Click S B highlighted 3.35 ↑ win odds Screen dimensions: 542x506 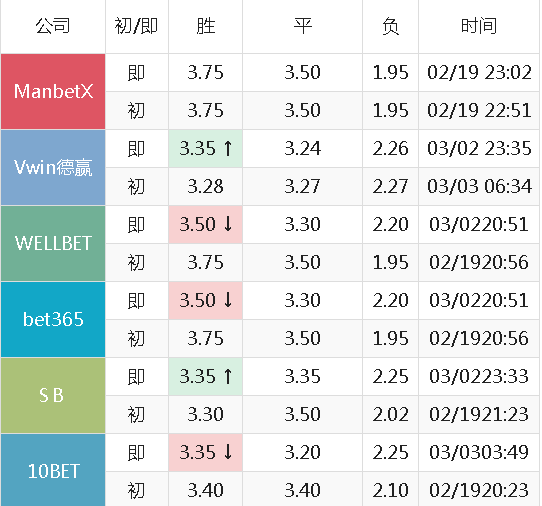pos(205,377)
